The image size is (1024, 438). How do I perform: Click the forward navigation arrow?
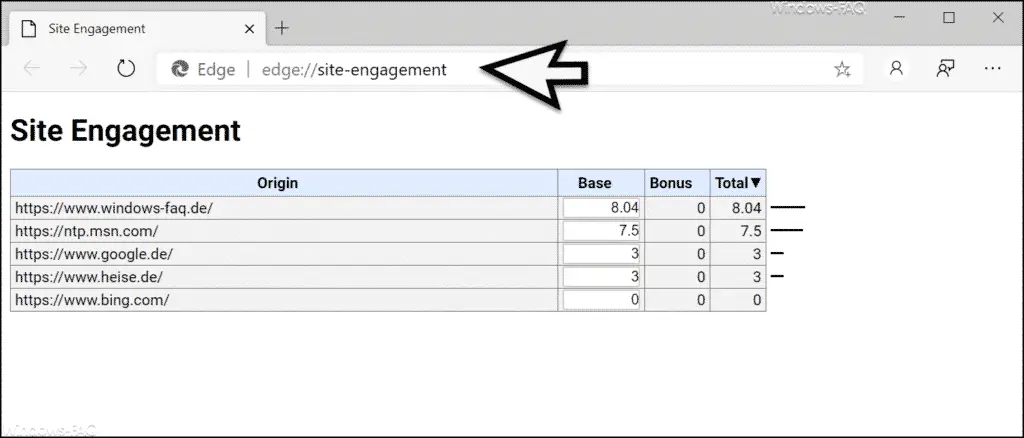[x=78, y=69]
